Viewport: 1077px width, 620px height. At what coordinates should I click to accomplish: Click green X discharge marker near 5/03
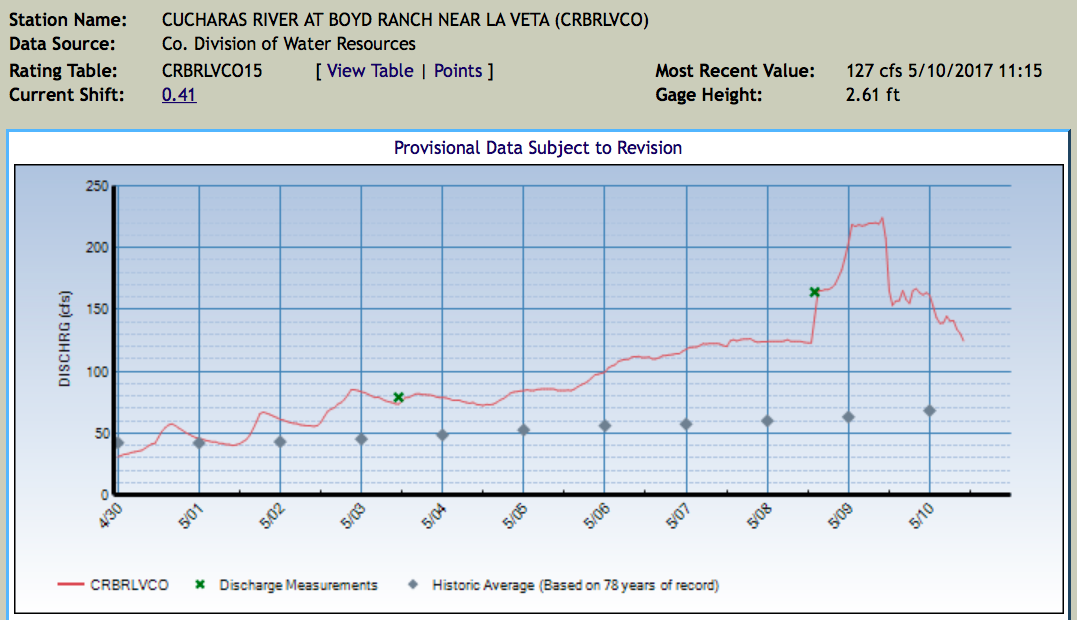(x=398, y=397)
